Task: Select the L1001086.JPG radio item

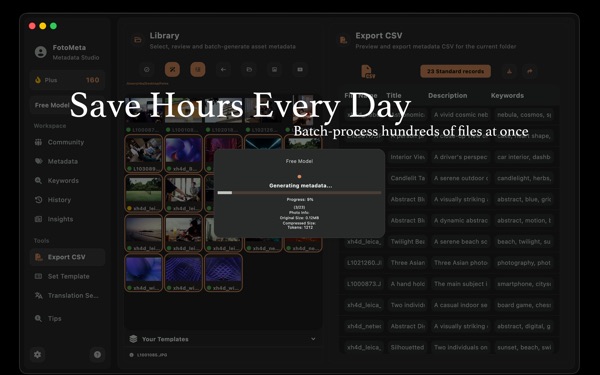Action: click(x=131, y=355)
